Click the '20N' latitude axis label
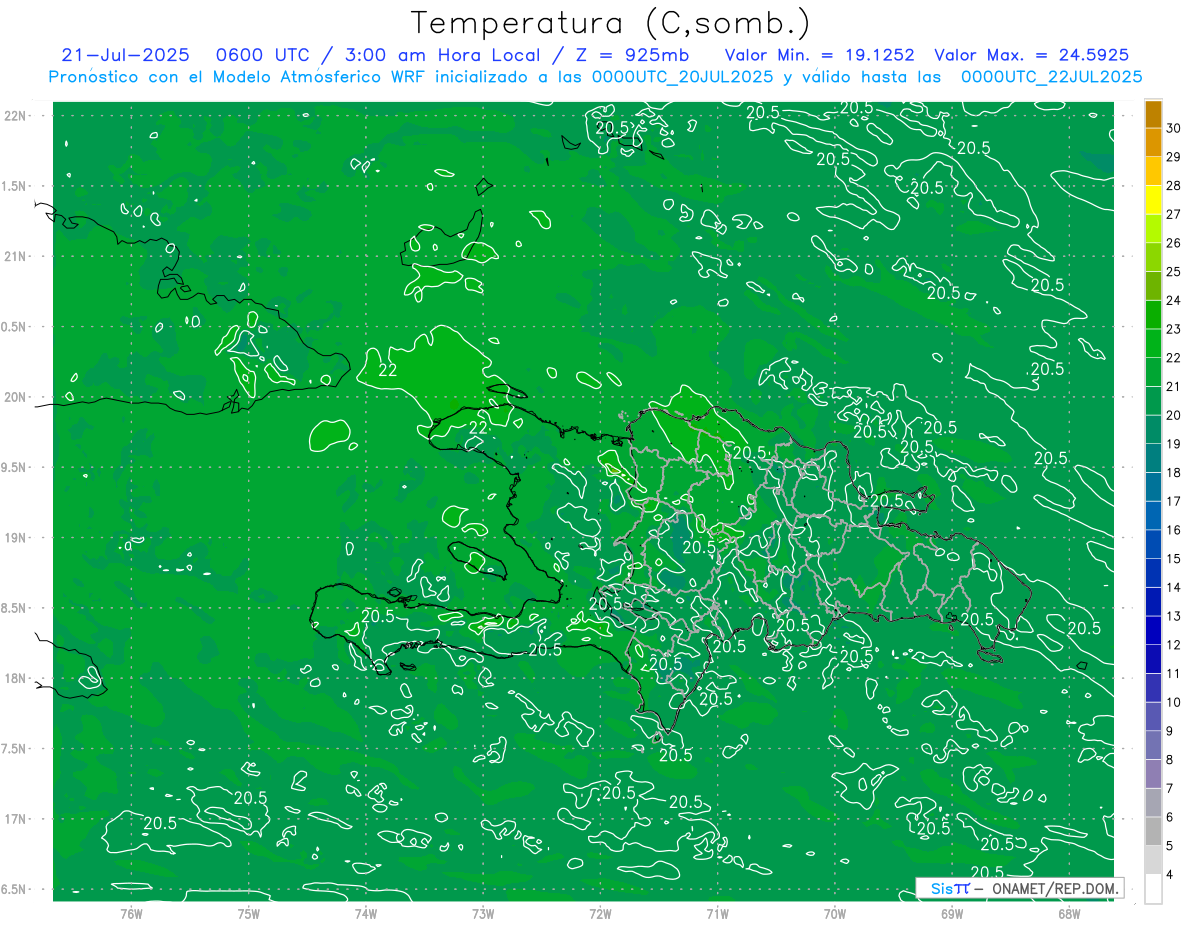This screenshot has height=927, width=1200. tap(17, 397)
